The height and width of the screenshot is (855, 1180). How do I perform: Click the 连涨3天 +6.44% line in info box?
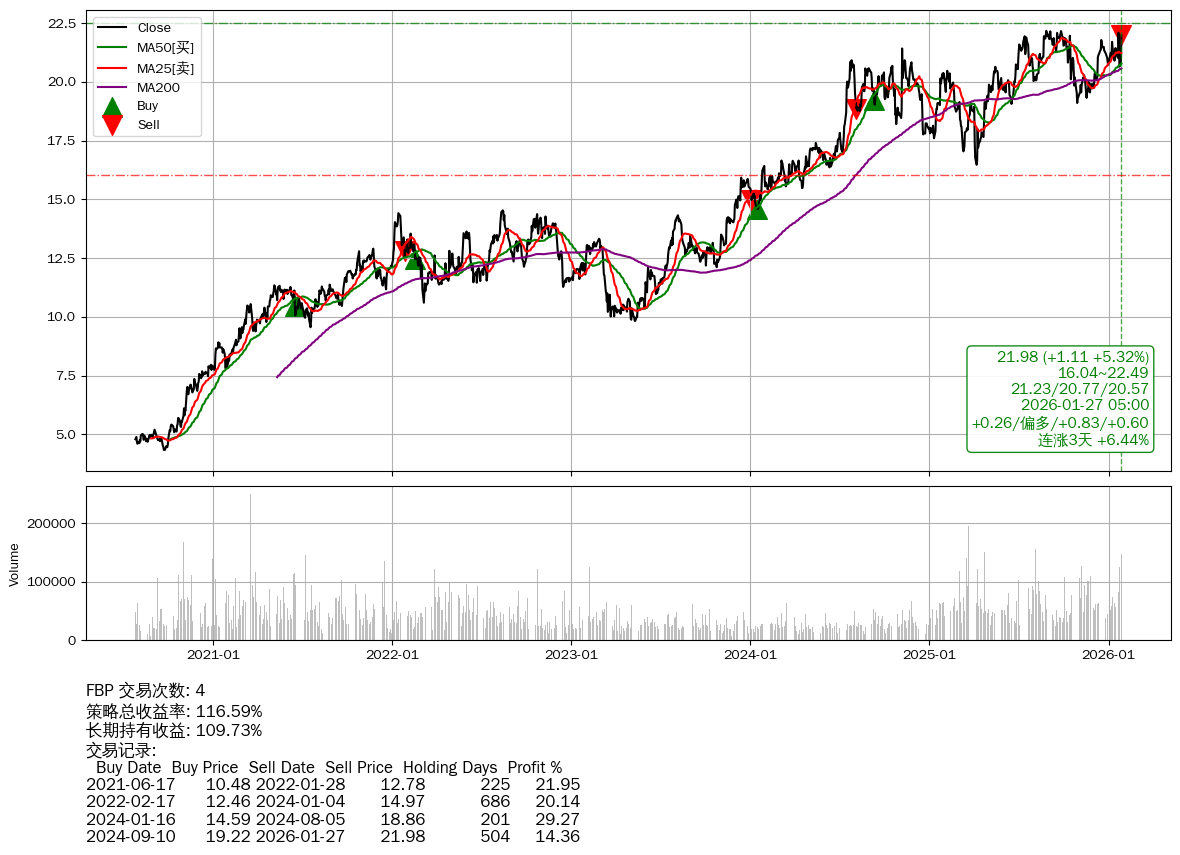pyautogui.click(x=1092, y=440)
